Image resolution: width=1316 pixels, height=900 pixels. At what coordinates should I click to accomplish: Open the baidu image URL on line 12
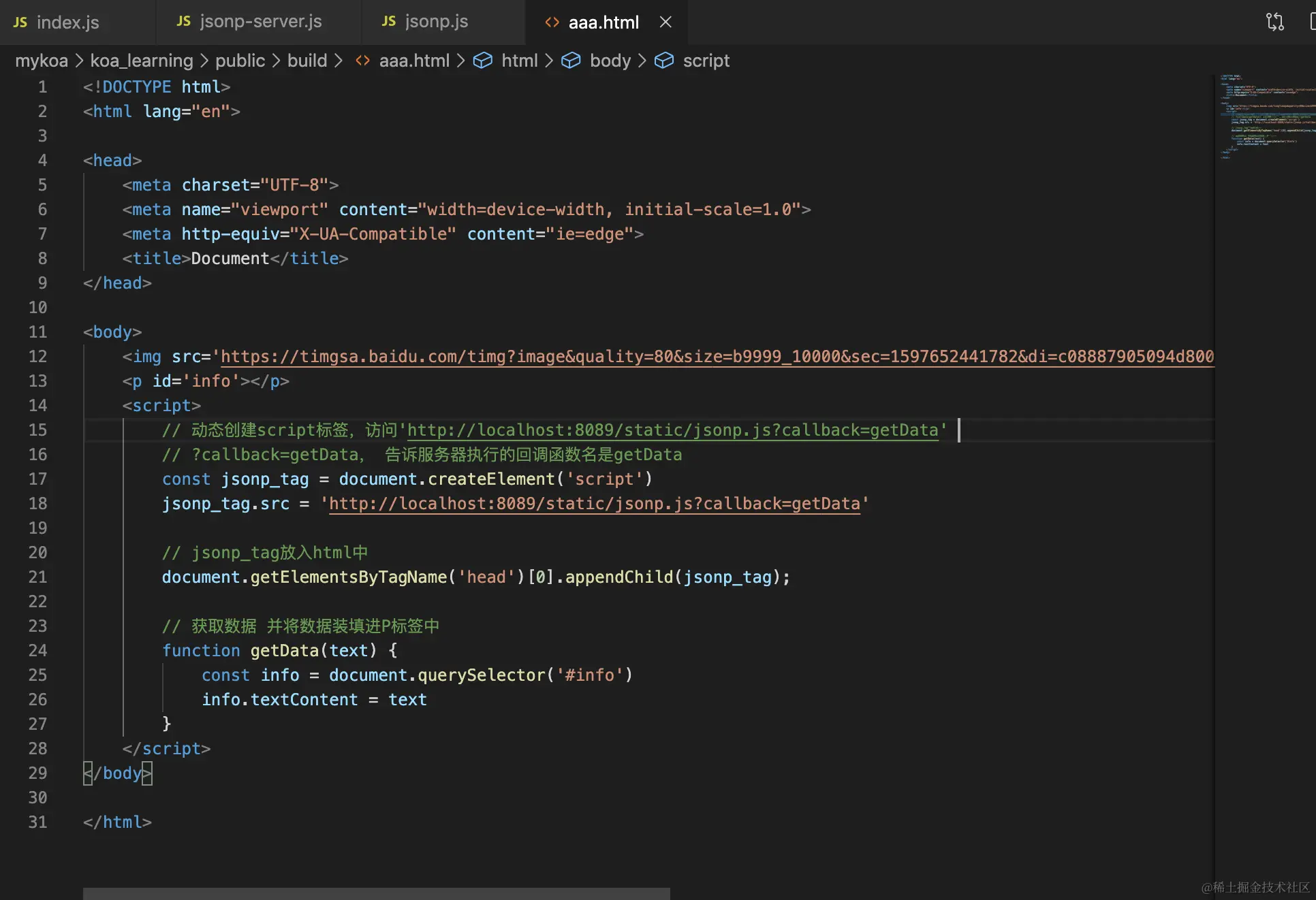[715, 357]
